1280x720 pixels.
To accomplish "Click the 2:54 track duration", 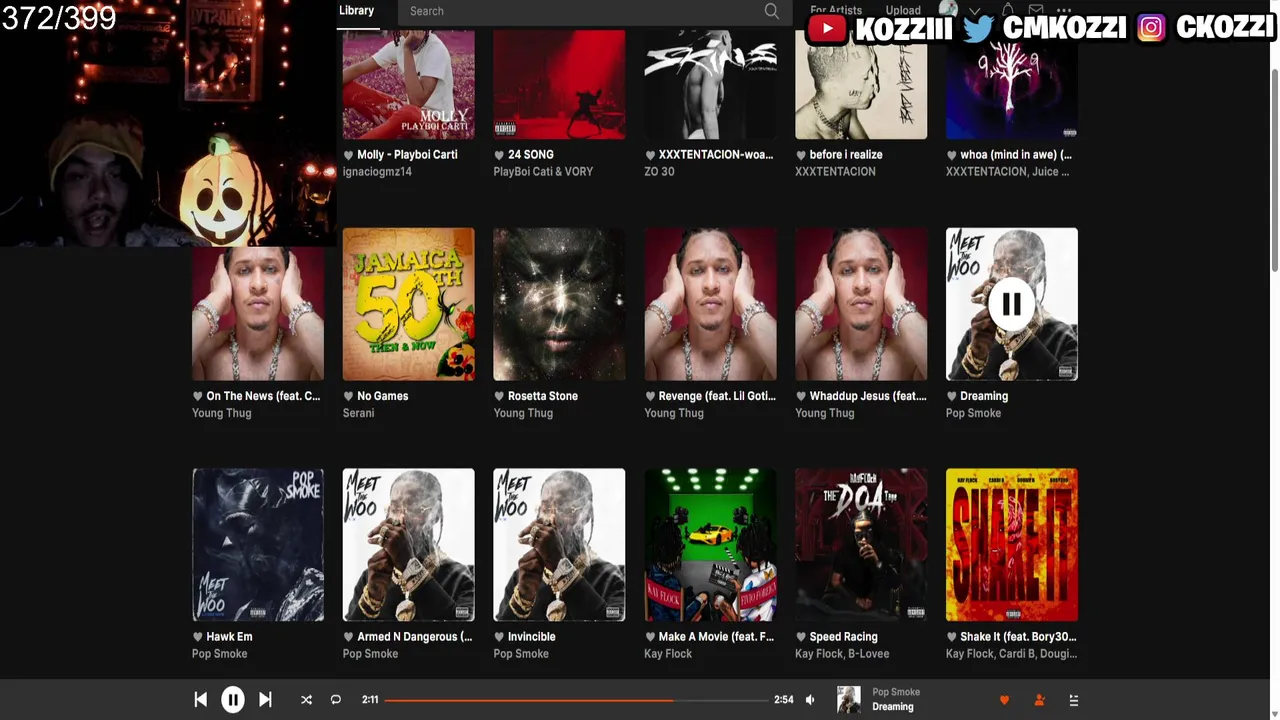I will 784,700.
